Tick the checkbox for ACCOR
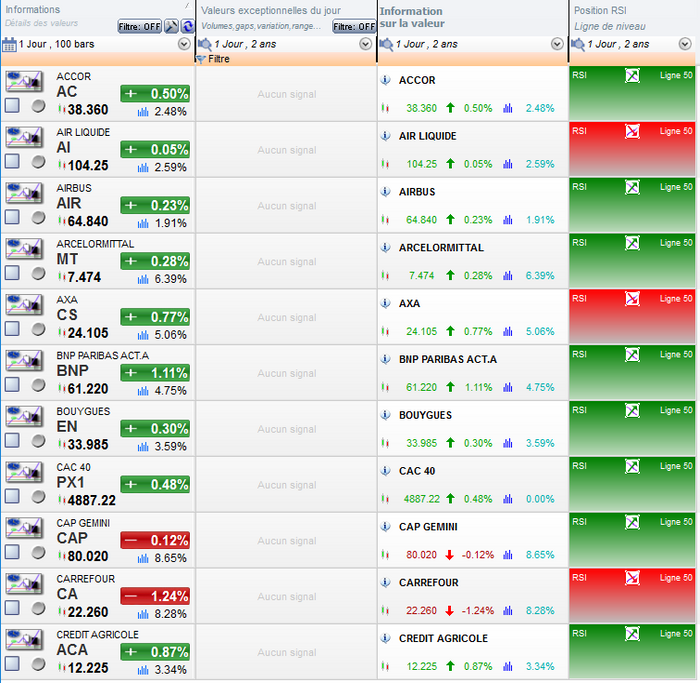The image size is (700, 683). pos(12,106)
